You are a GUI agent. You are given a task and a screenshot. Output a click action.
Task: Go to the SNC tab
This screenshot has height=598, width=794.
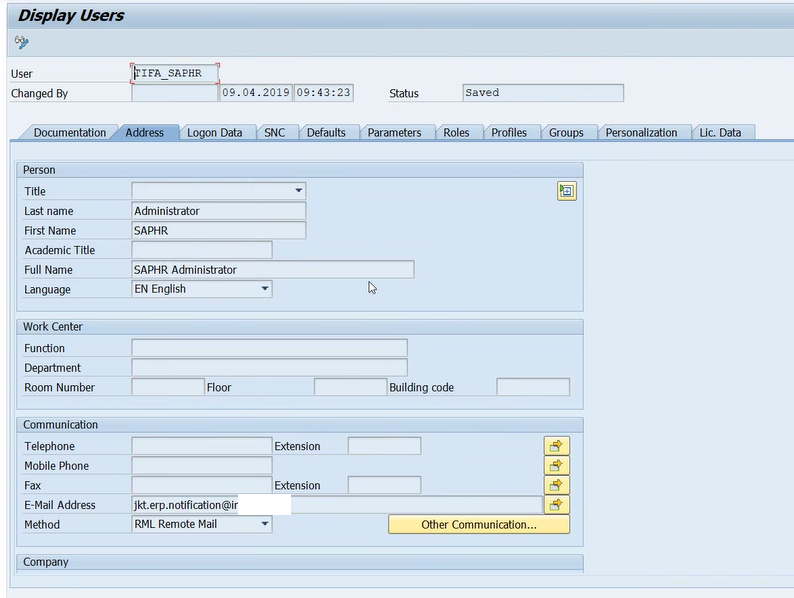click(x=274, y=133)
